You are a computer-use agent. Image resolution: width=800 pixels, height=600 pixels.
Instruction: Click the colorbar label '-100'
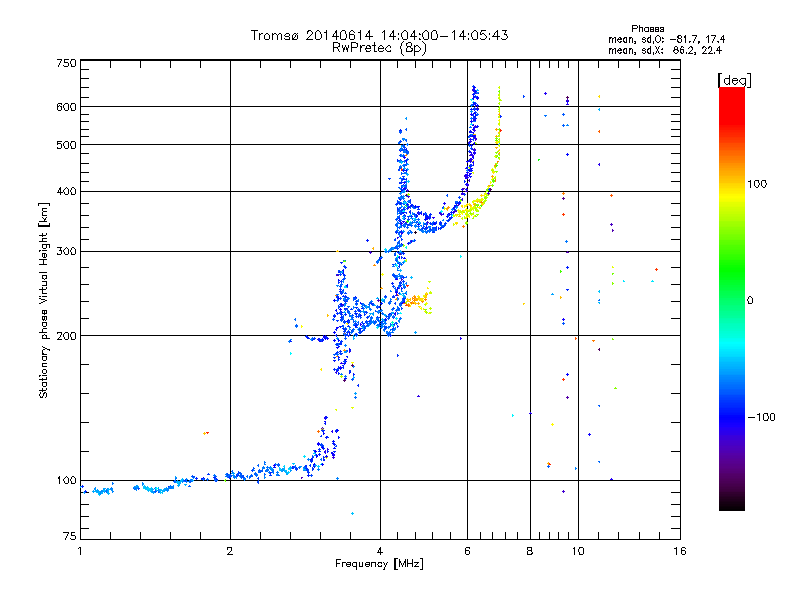pos(762,417)
